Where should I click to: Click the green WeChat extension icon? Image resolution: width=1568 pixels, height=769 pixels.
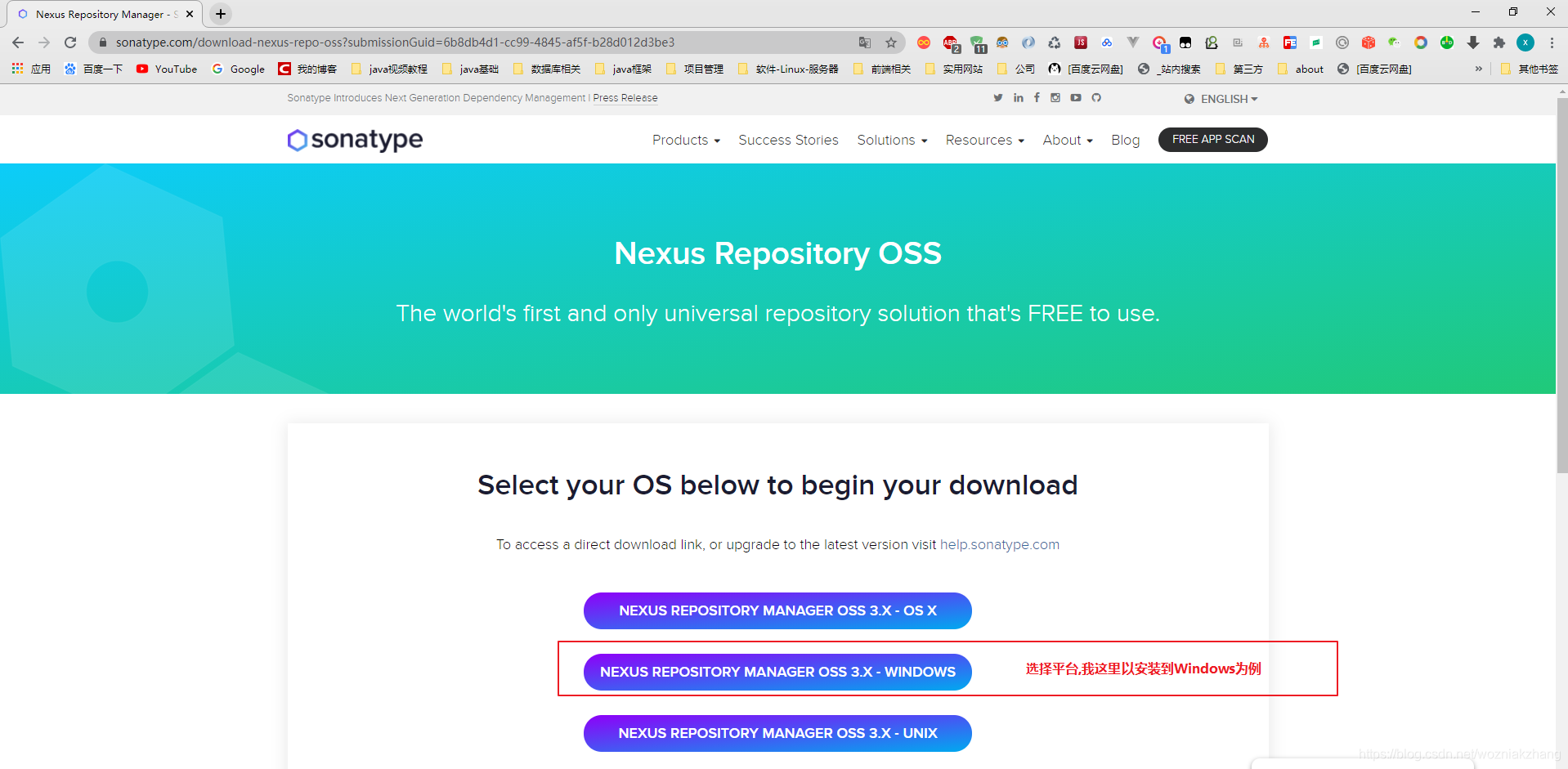(x=1395, y=42)
